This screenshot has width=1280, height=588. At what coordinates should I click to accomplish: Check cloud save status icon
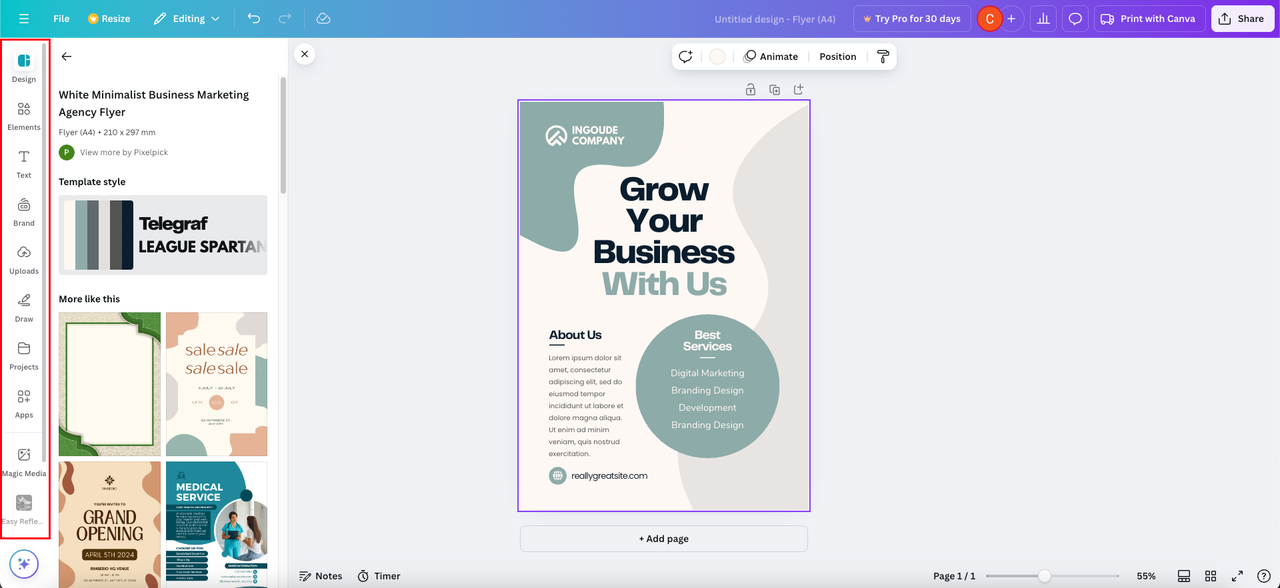[323, 19]
